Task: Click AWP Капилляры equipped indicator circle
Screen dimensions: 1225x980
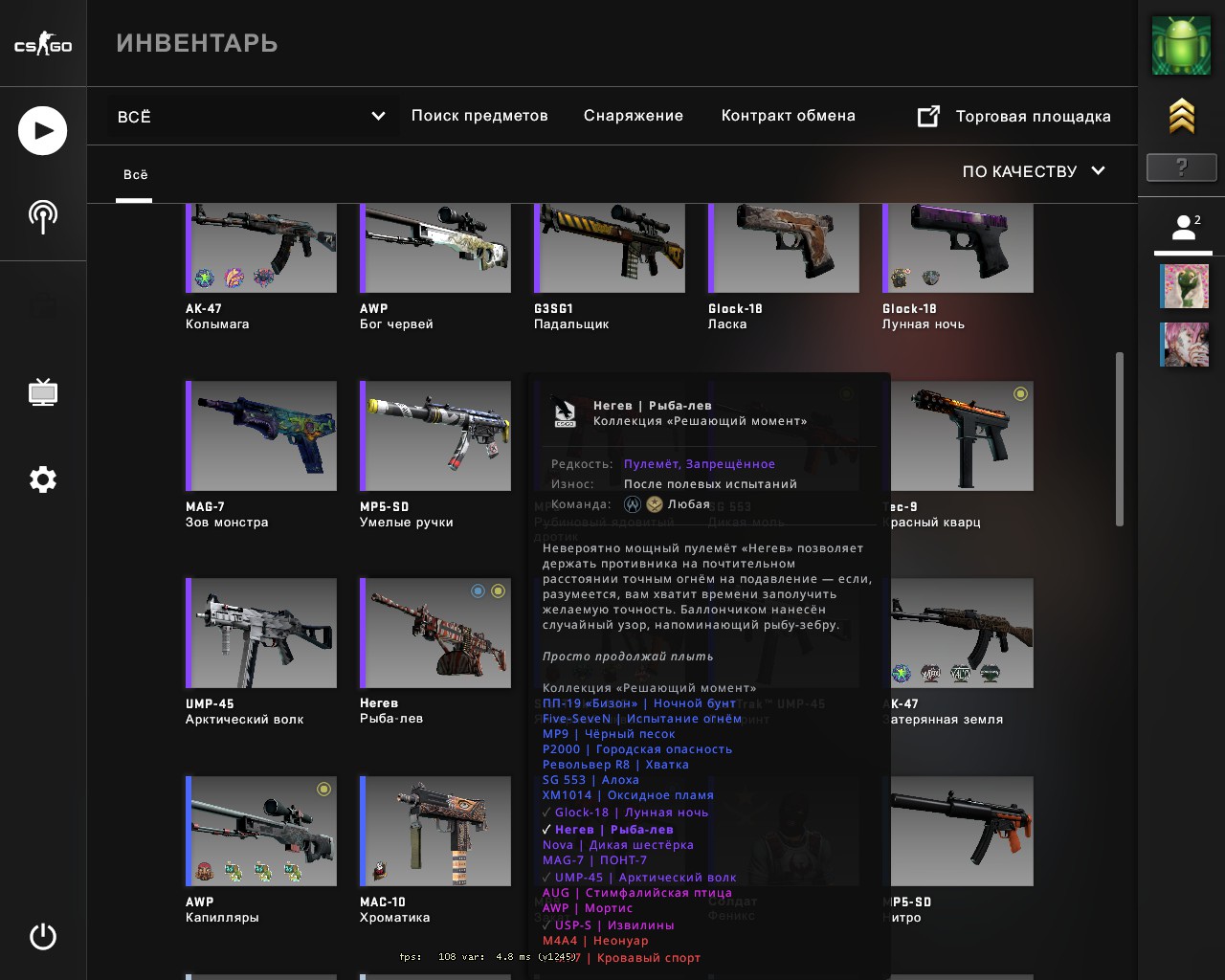Action: click(323, 790)
